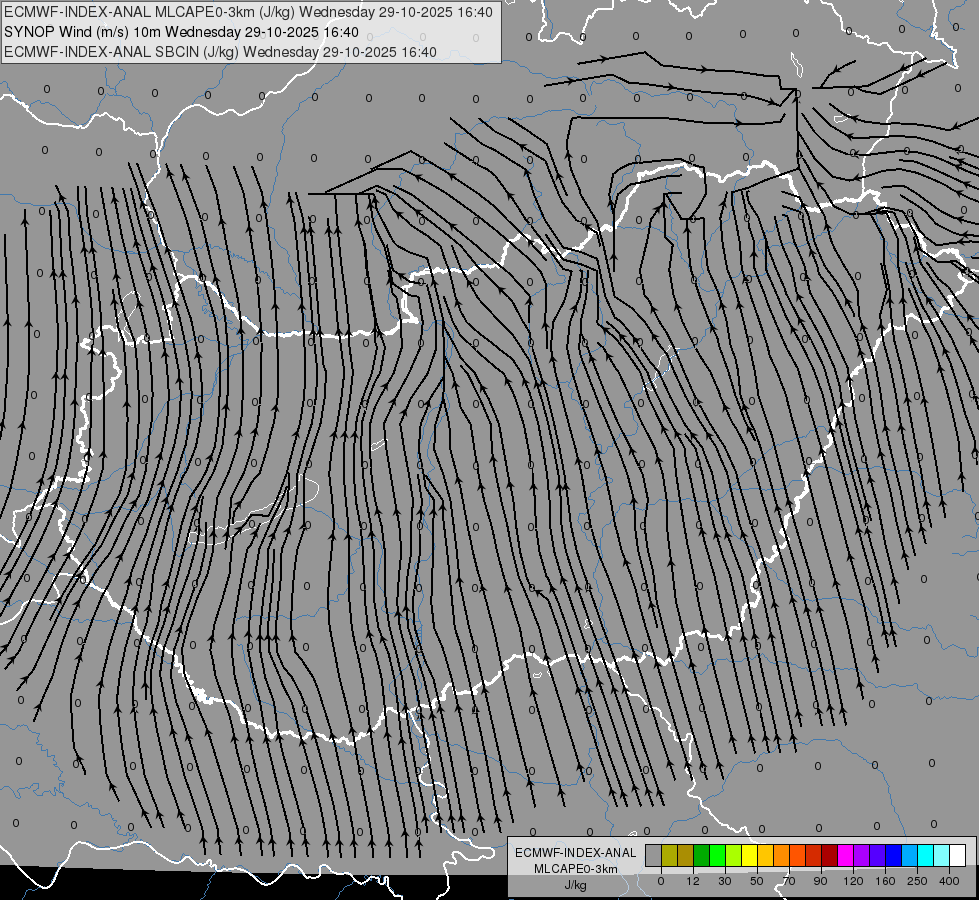Image resolution: width=979 pixels, height=900 pixels.
Task: Click the legend scale value '120'
Action: tap(854, 881)
